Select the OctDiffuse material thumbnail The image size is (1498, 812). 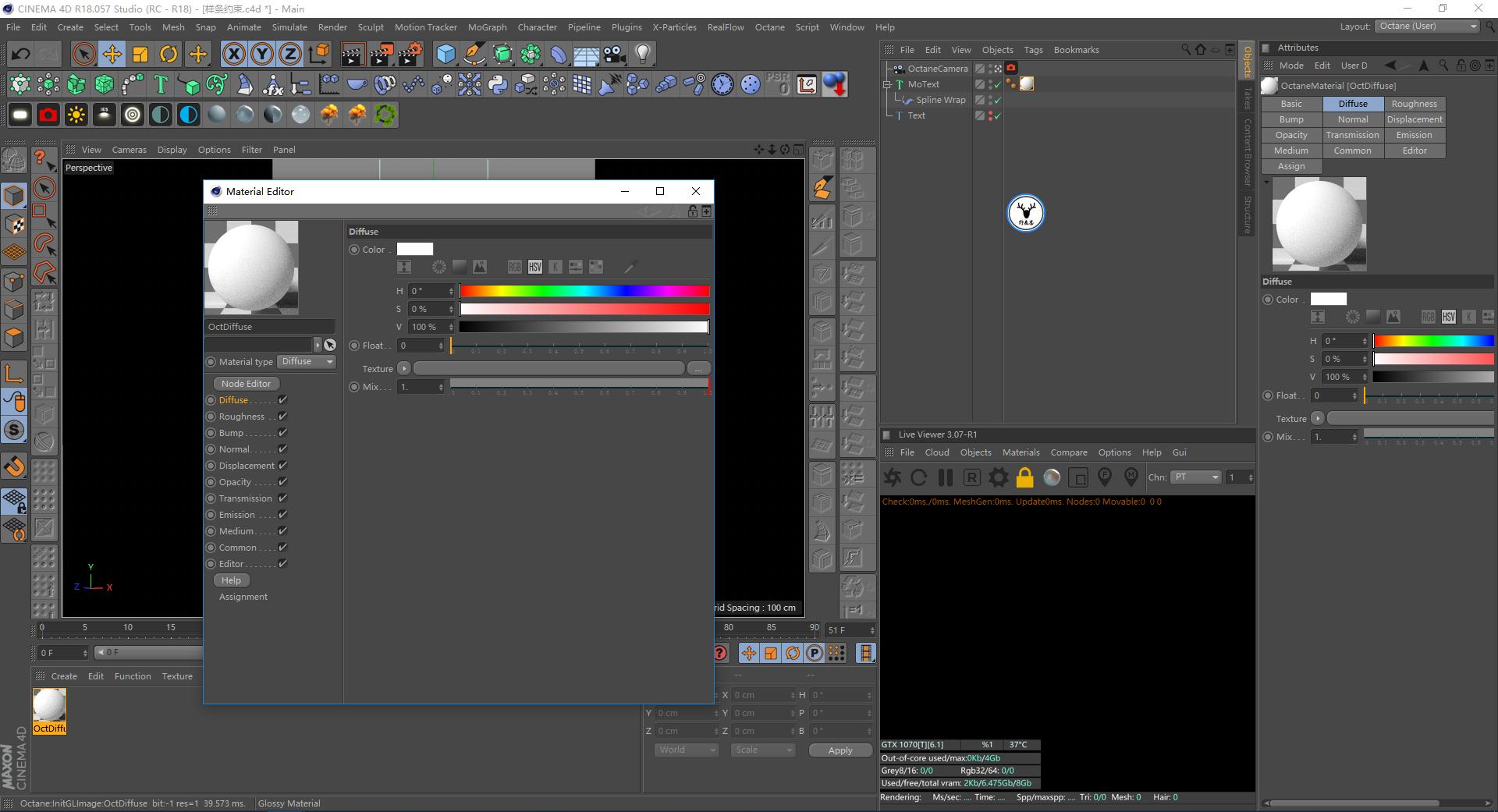click(49, 706)
